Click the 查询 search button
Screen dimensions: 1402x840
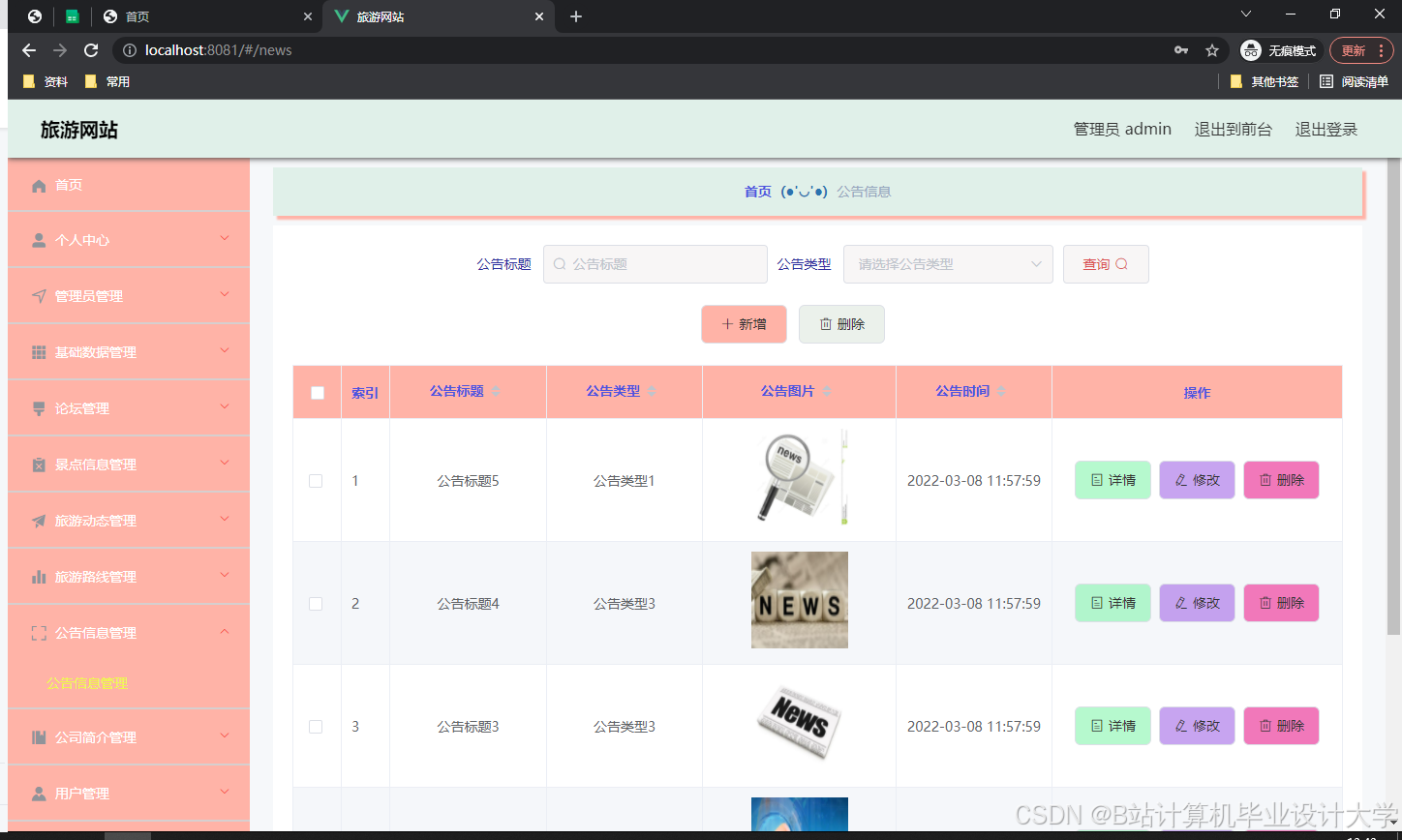pos(1106,264)
